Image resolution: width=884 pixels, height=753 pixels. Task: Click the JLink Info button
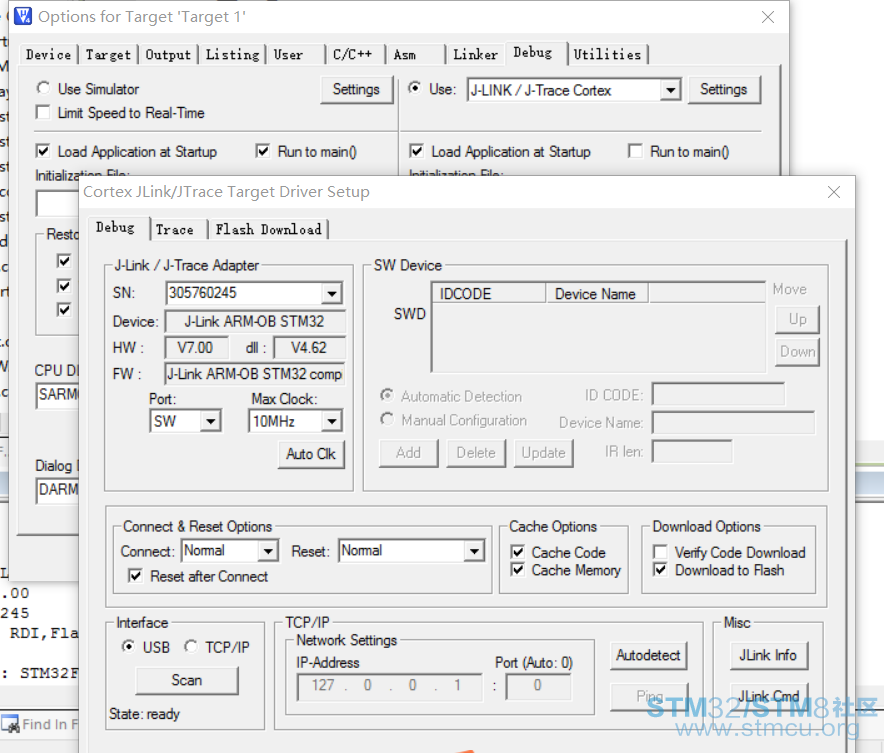(768, 655)
